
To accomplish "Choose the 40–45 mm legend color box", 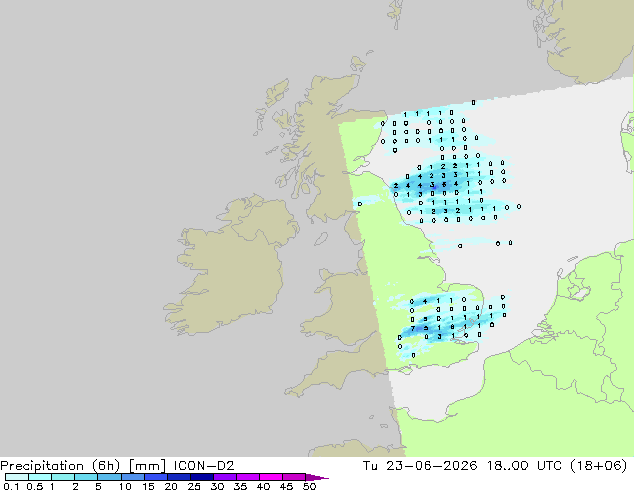I will [x=271, y=477].
